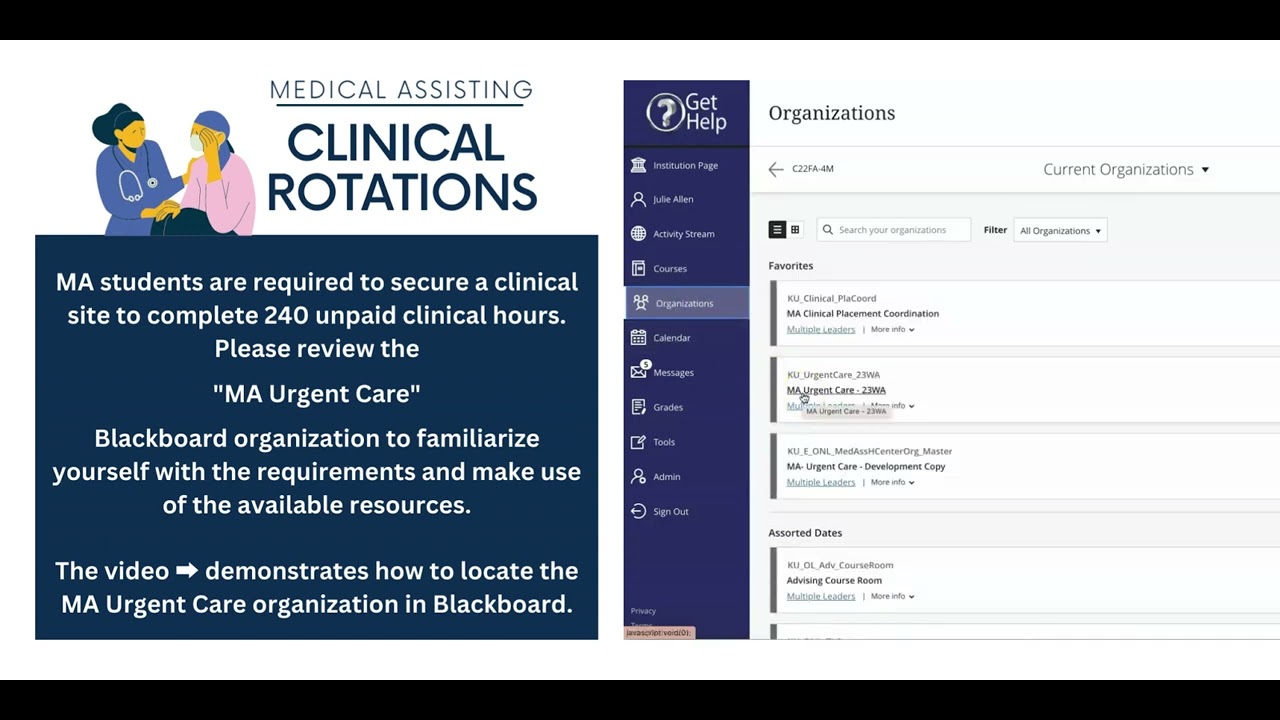Click the KU_Clinical_PlaCoord ID text
The height and width of the screenshot is (720, 1280).
[831, 298]
